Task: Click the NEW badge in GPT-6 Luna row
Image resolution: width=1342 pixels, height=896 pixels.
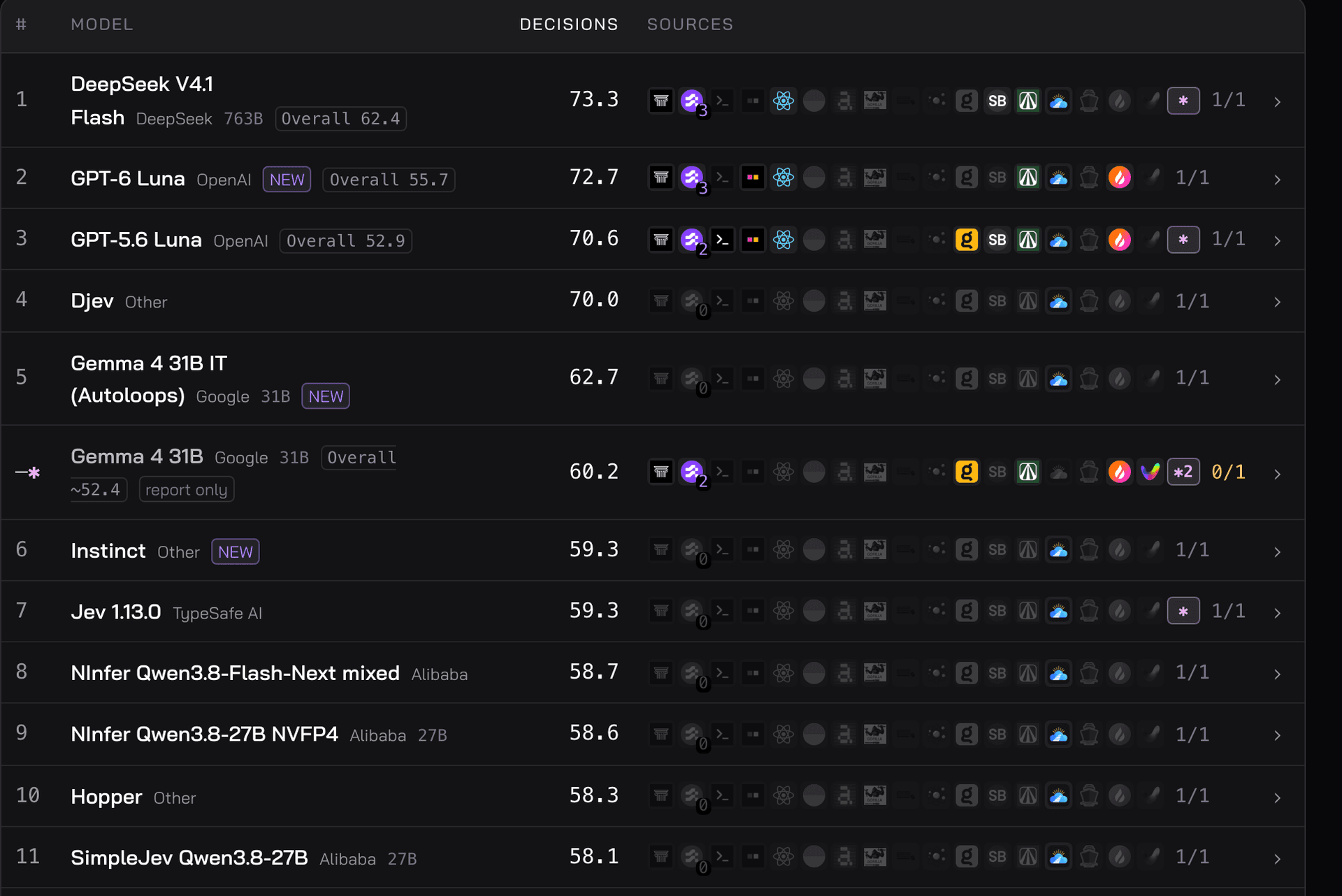Action: click(287, 180)
